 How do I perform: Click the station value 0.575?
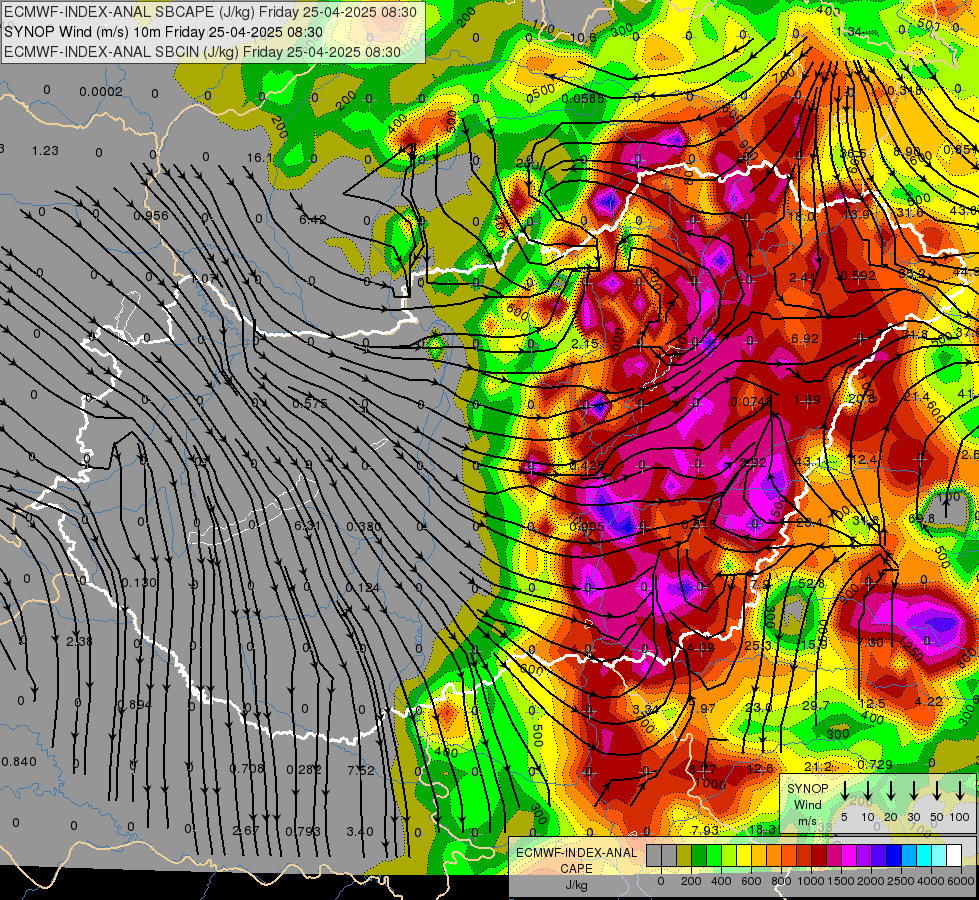(310, 403)
